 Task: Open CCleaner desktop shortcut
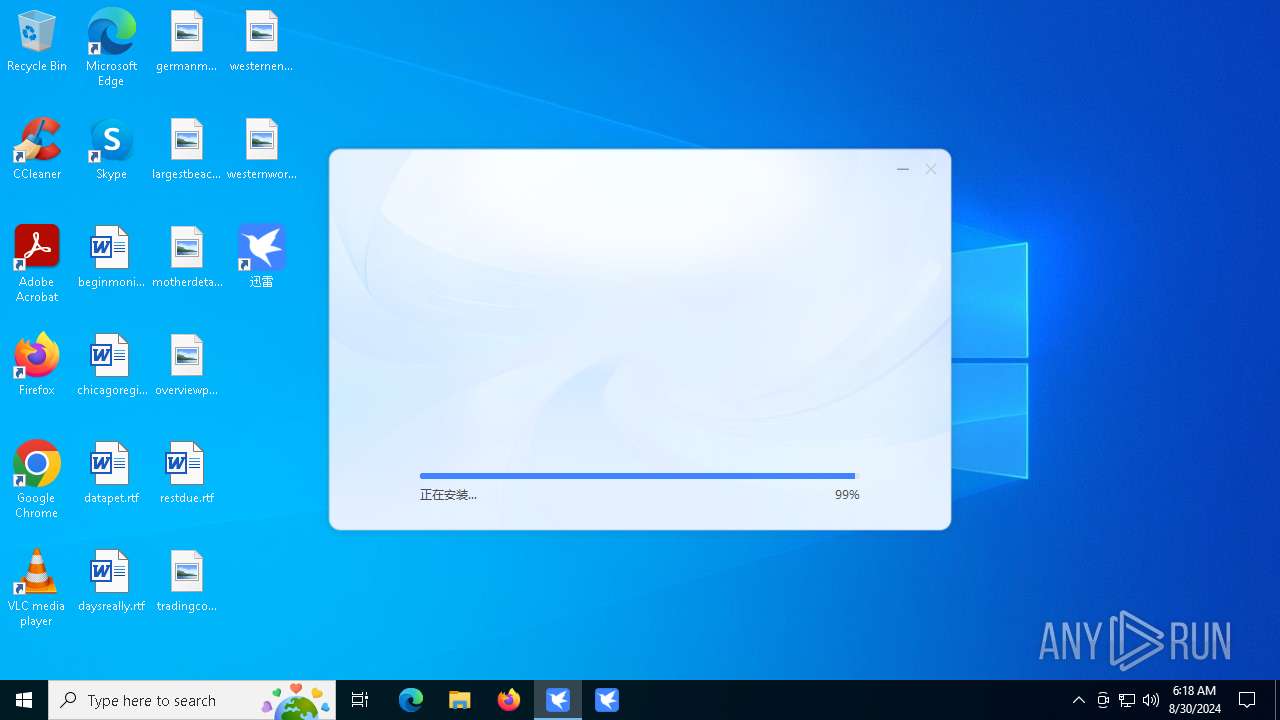click(x=37, y=150)
